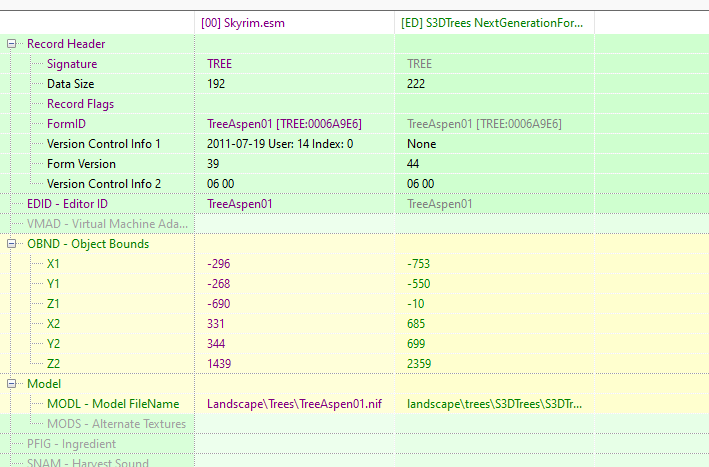Click Y1 value -550

pyautogui.click(x=418, y=284)
